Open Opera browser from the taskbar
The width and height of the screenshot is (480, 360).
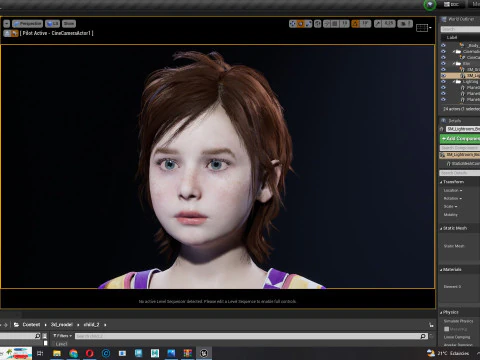90,353
